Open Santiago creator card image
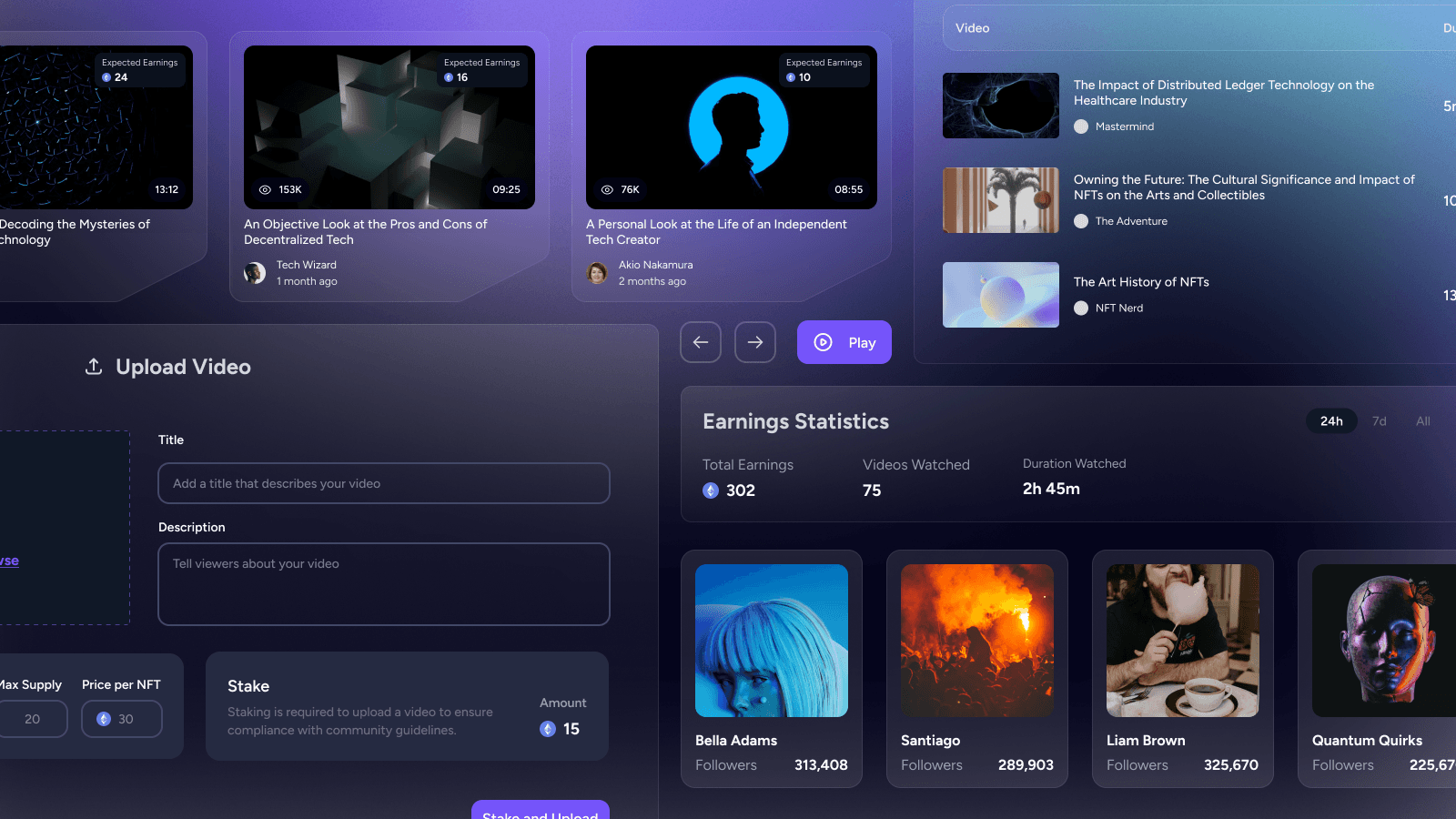This screenshot has width=1456, height=819. tap(977, 641)
